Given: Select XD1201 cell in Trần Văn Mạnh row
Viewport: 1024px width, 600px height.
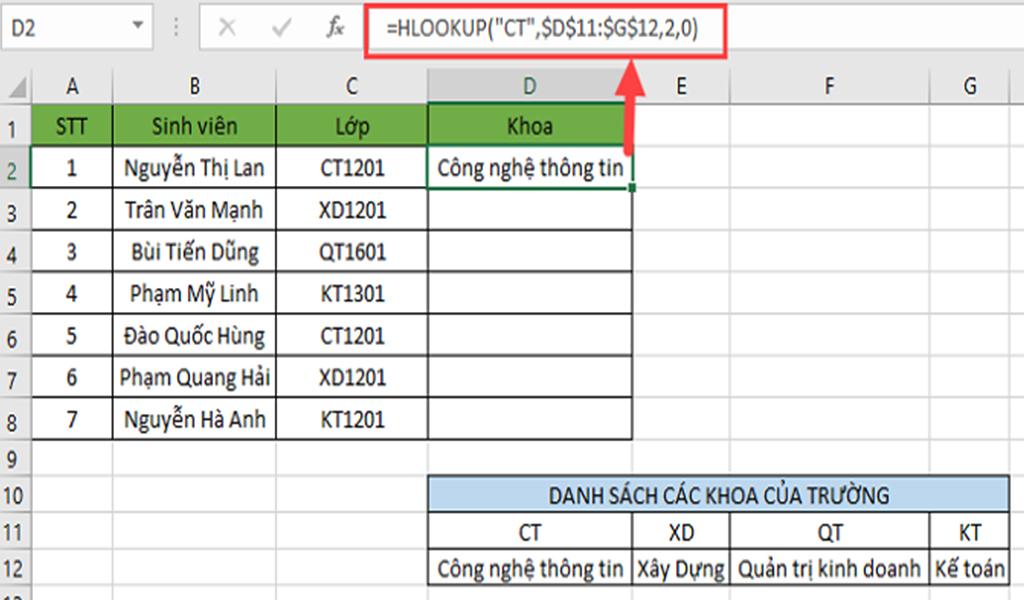Looking at the screenshot, I should 352,210.
